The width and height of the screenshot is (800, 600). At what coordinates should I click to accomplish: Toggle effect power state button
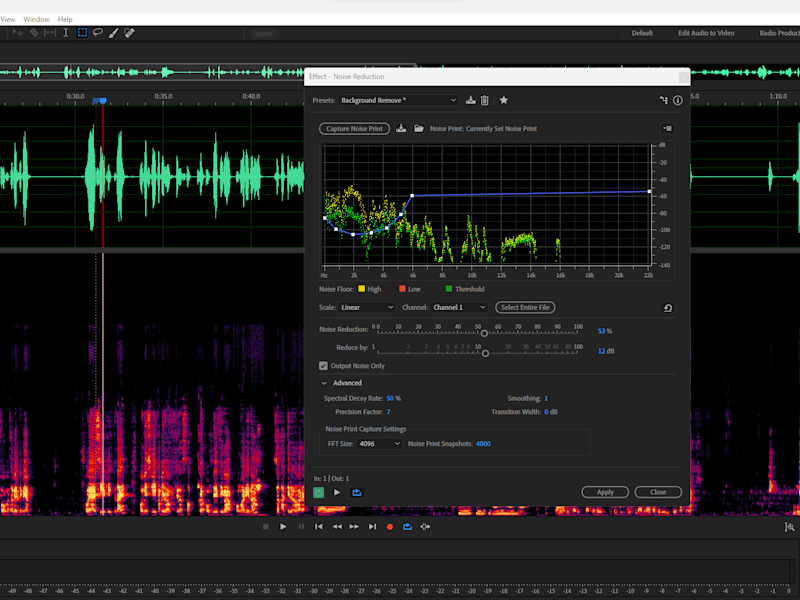tap(318, 492)
